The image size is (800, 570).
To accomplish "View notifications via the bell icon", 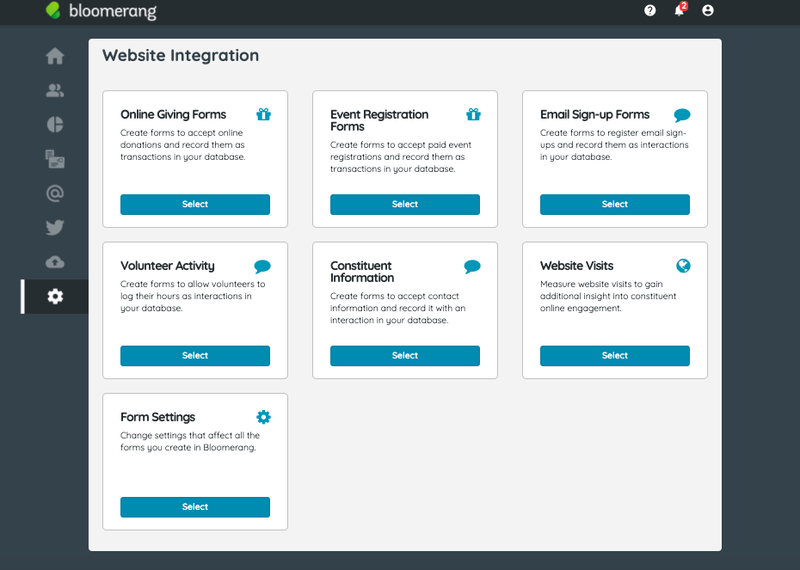I will (680, 10).
